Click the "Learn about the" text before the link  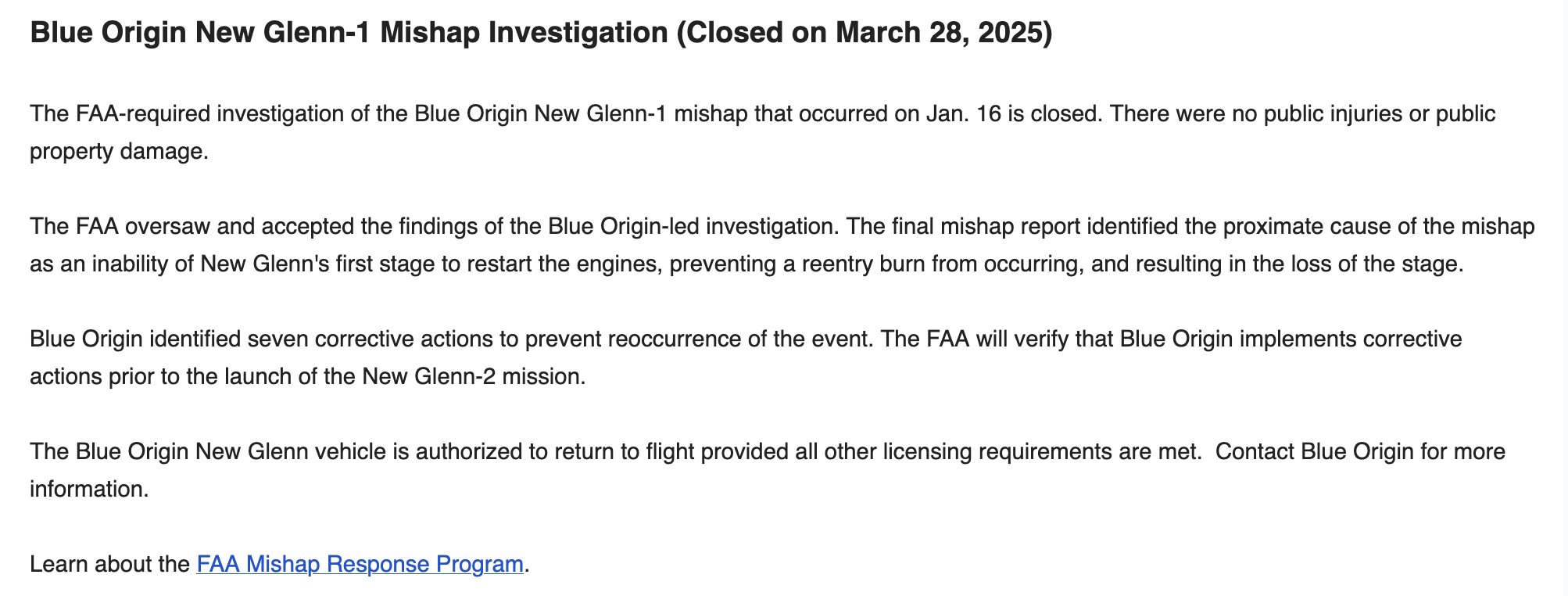click(x=109, y=564)
